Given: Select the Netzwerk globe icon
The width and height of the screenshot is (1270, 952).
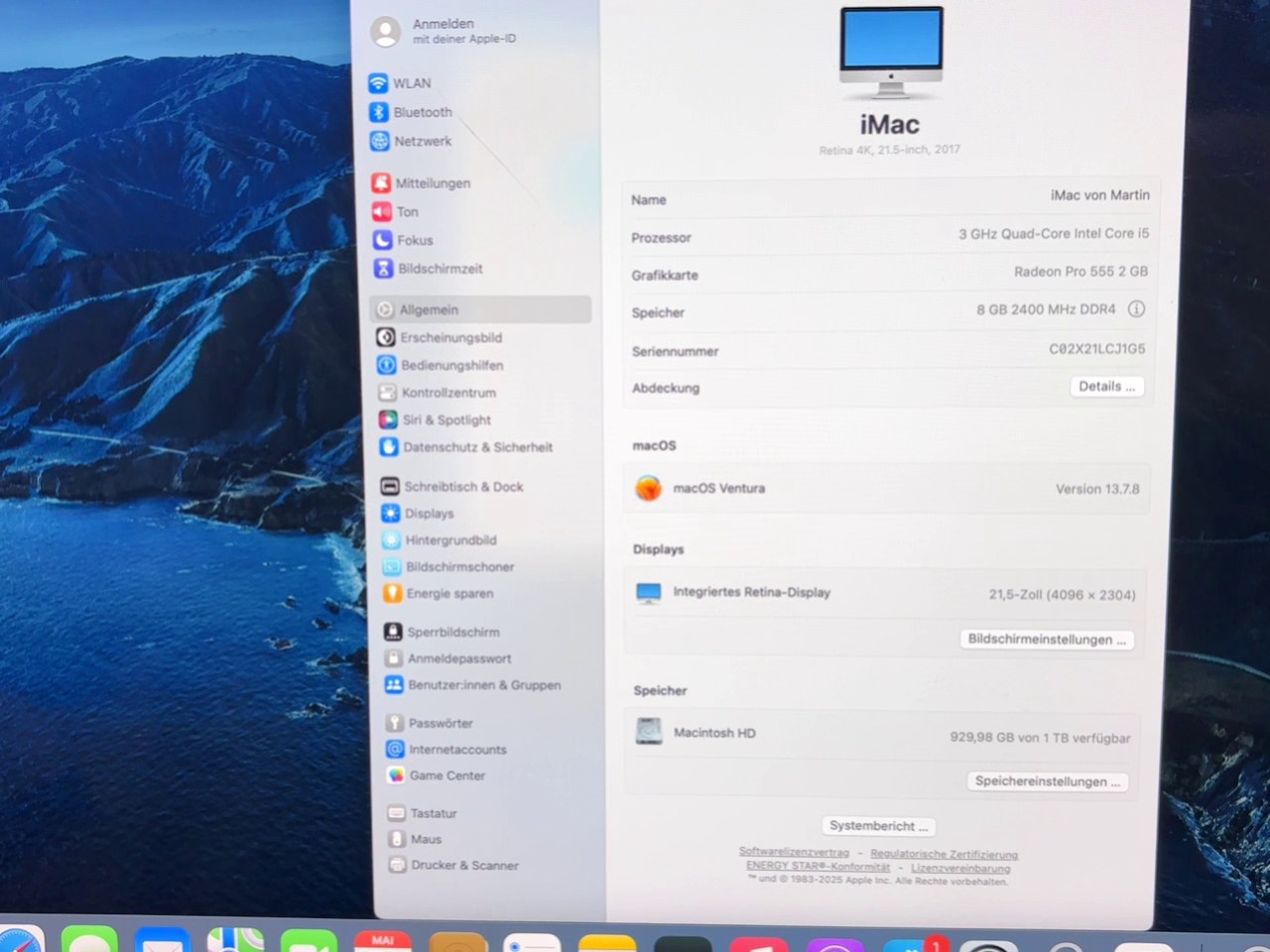Looking at the screenshot, I should (x=379, y=141).
